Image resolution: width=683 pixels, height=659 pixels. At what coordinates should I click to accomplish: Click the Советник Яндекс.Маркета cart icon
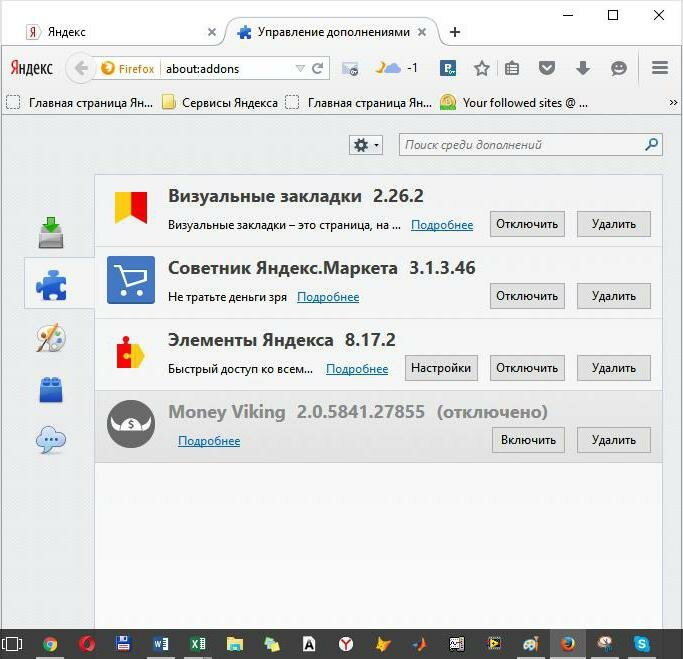click(131, 280)
